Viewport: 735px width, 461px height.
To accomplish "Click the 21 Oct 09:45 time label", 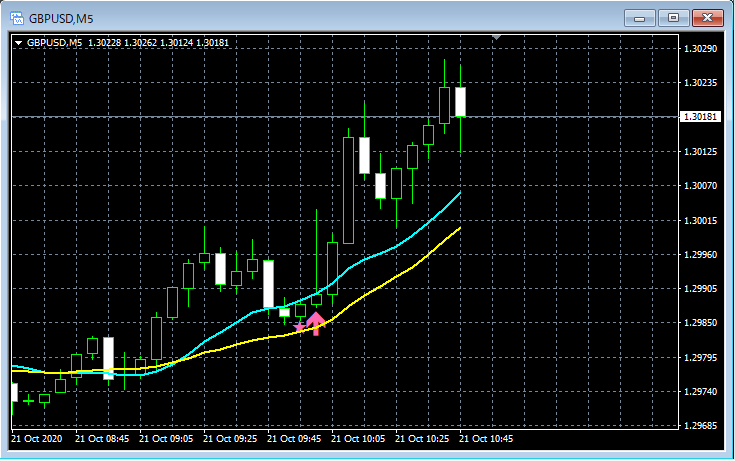I will [x=294, y=439].
